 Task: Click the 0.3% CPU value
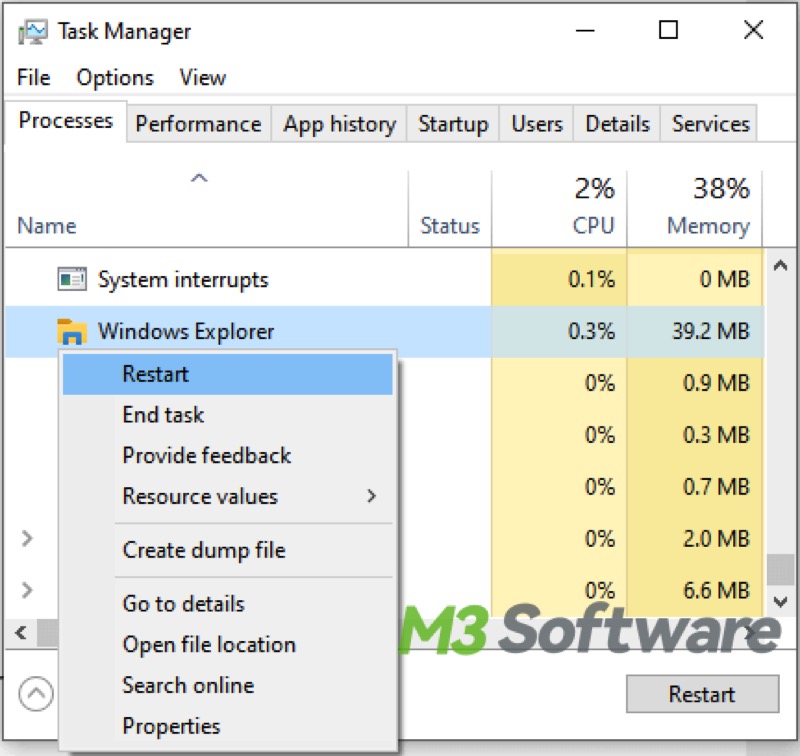point(591,332)
